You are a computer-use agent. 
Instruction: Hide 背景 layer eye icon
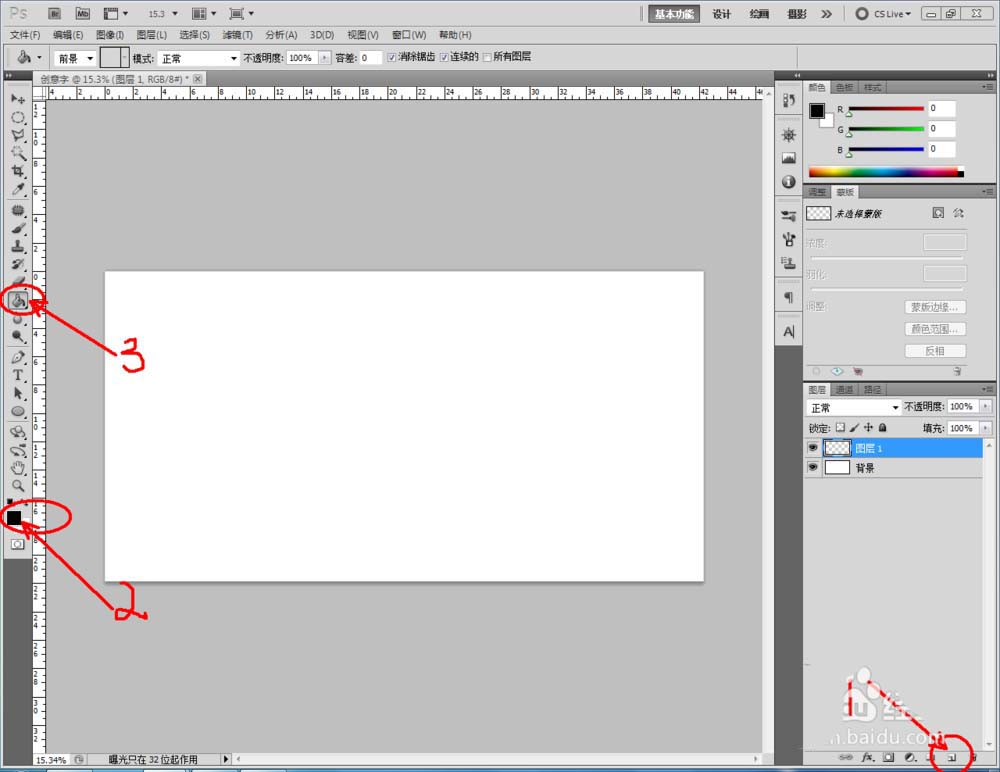tap(812, 468)
